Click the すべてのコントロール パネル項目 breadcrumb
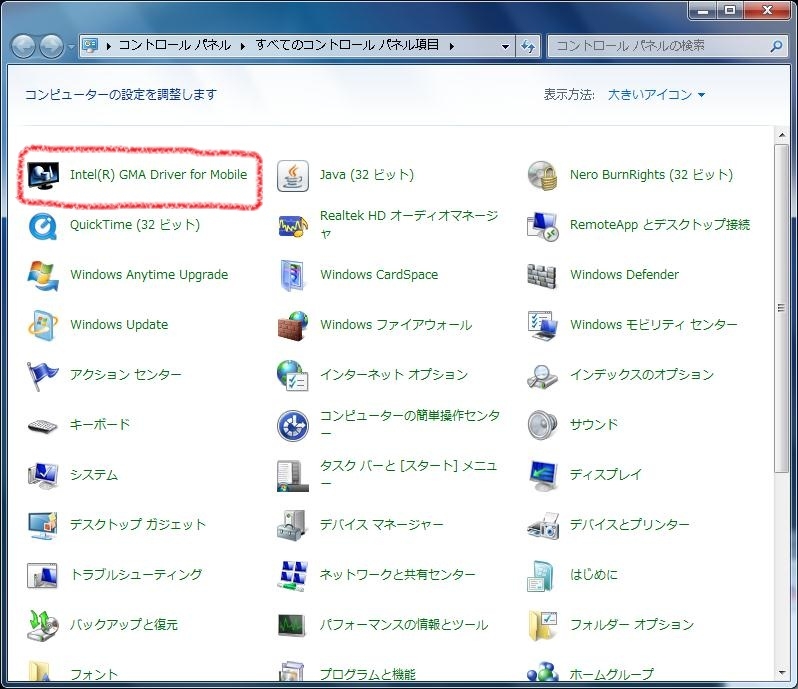Image resolution: width=798 pixels, height=689 pixels. (x=347, y=45)
